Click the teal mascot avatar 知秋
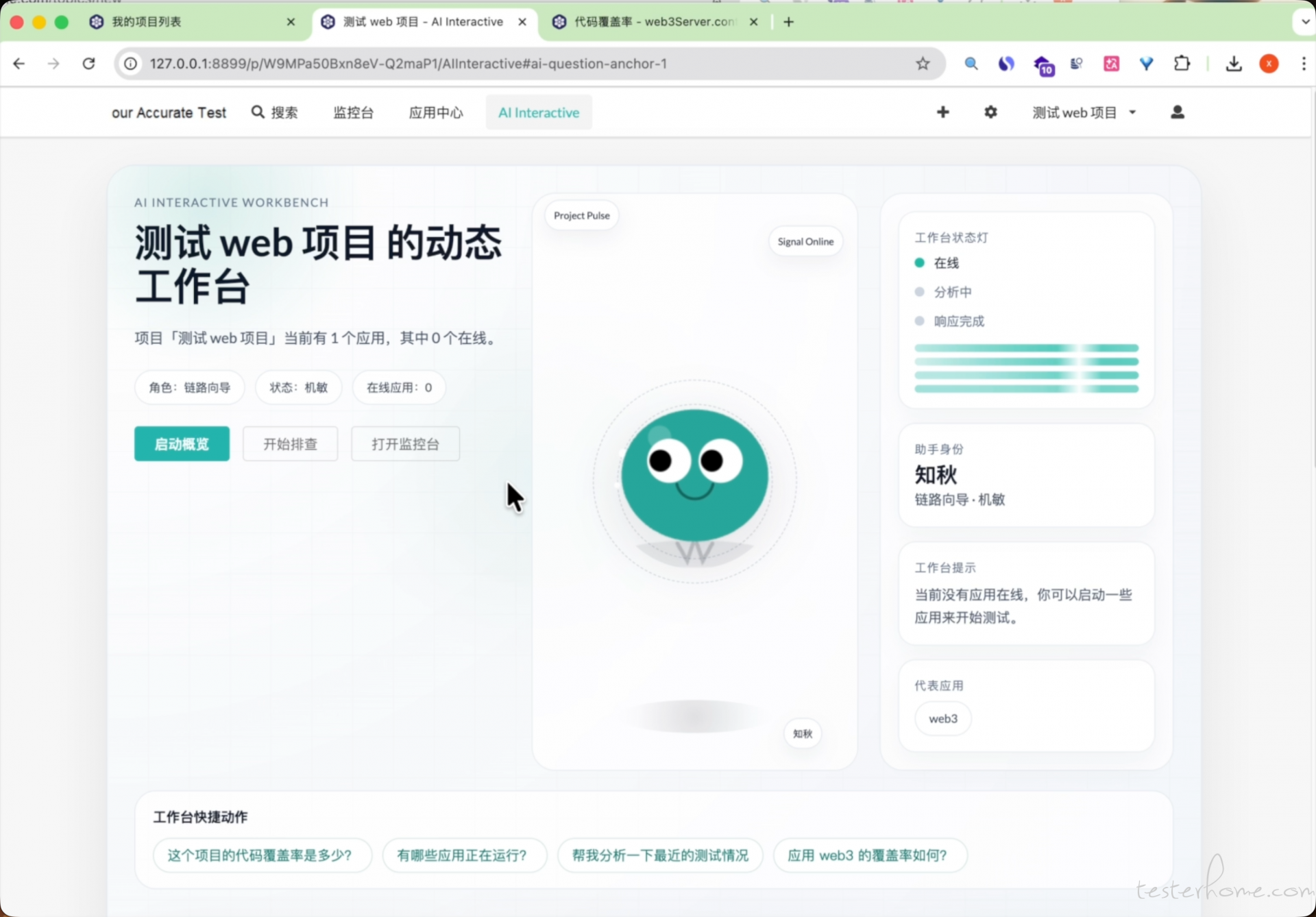The image size is (1316, 917). [x=694, y=475]
